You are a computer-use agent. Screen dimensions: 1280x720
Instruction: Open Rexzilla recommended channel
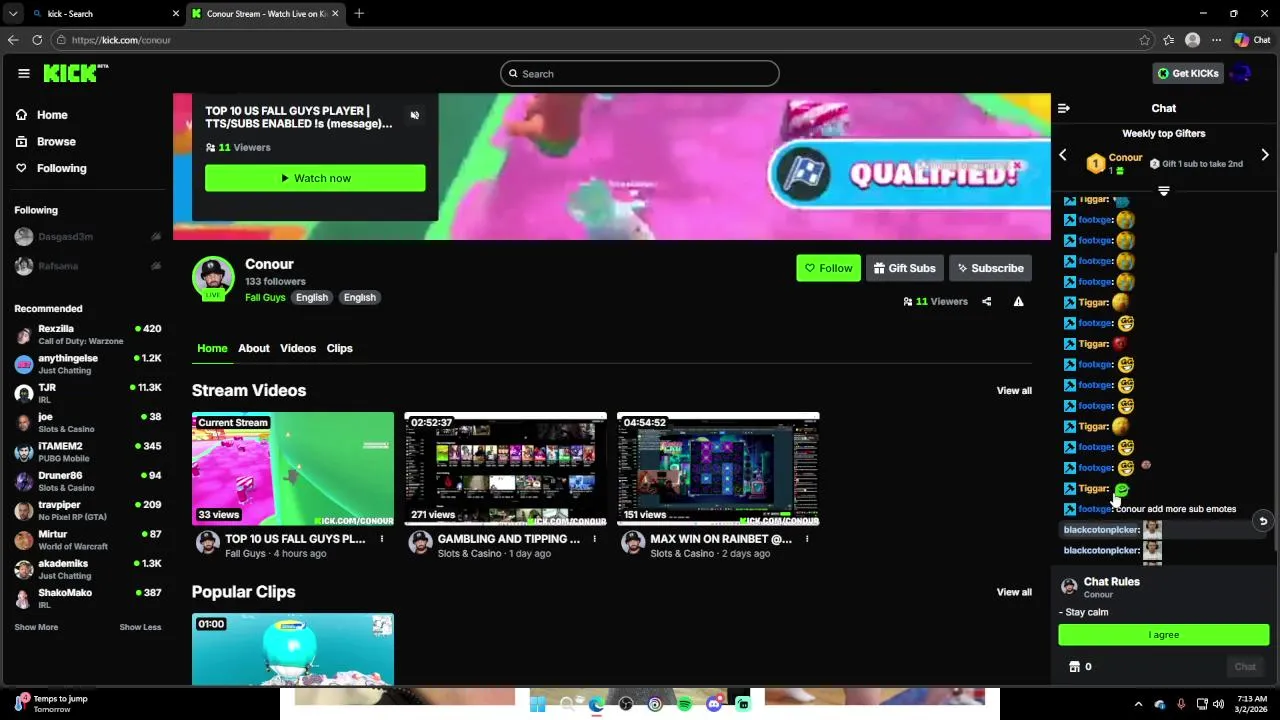[88, 334]
